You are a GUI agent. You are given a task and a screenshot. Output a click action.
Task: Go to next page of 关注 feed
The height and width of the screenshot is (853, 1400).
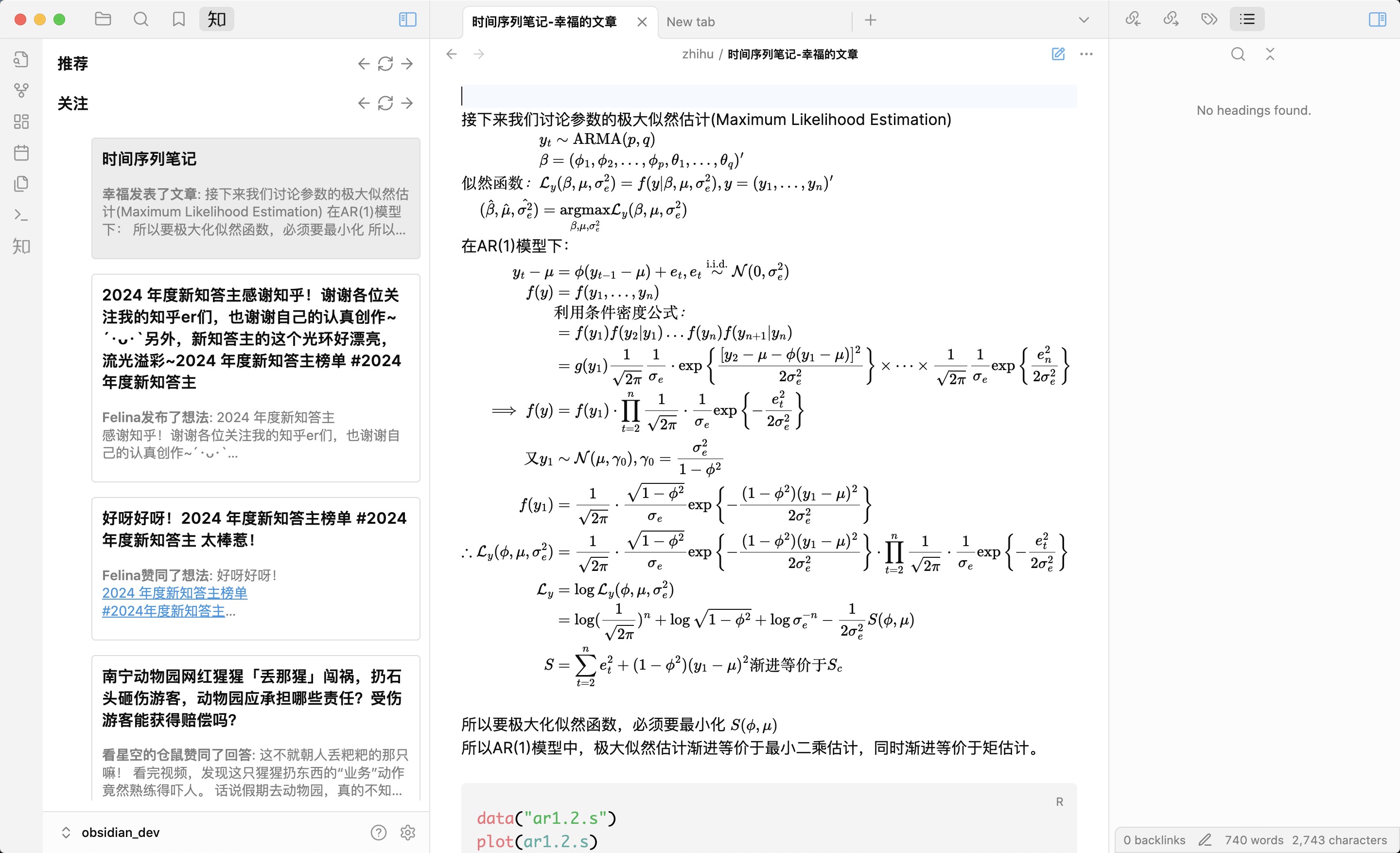(x=407, y=104)
